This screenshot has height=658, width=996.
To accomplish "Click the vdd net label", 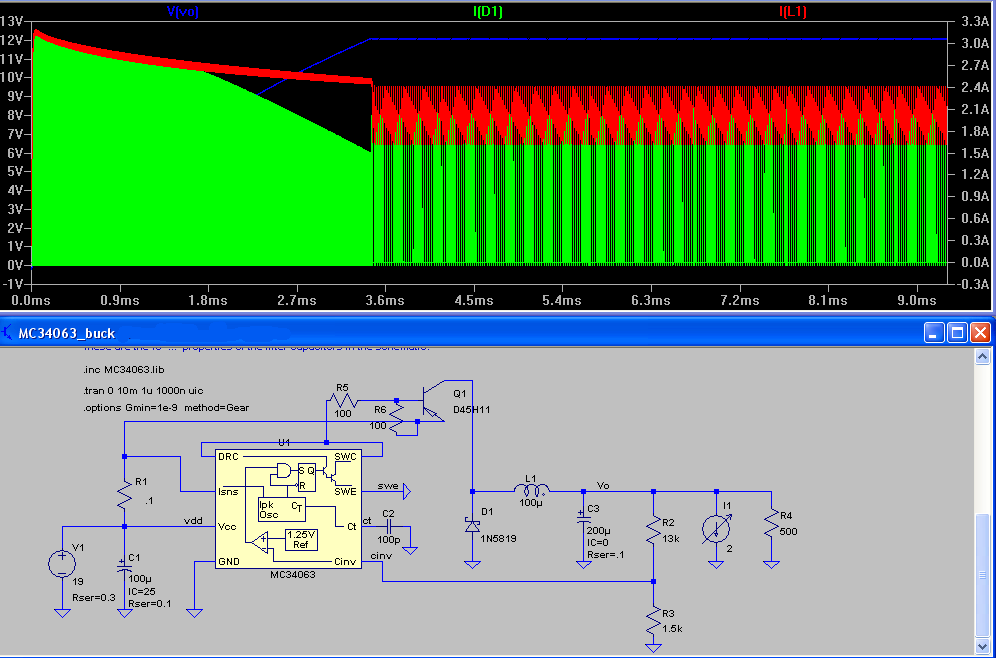I will (x=192, y=521).
